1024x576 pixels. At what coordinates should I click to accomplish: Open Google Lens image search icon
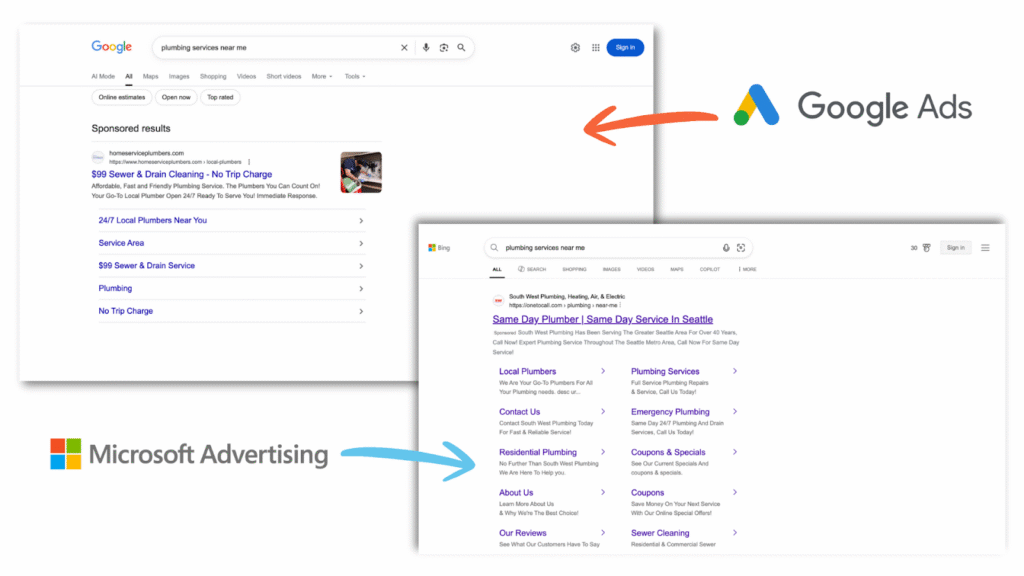444,48
